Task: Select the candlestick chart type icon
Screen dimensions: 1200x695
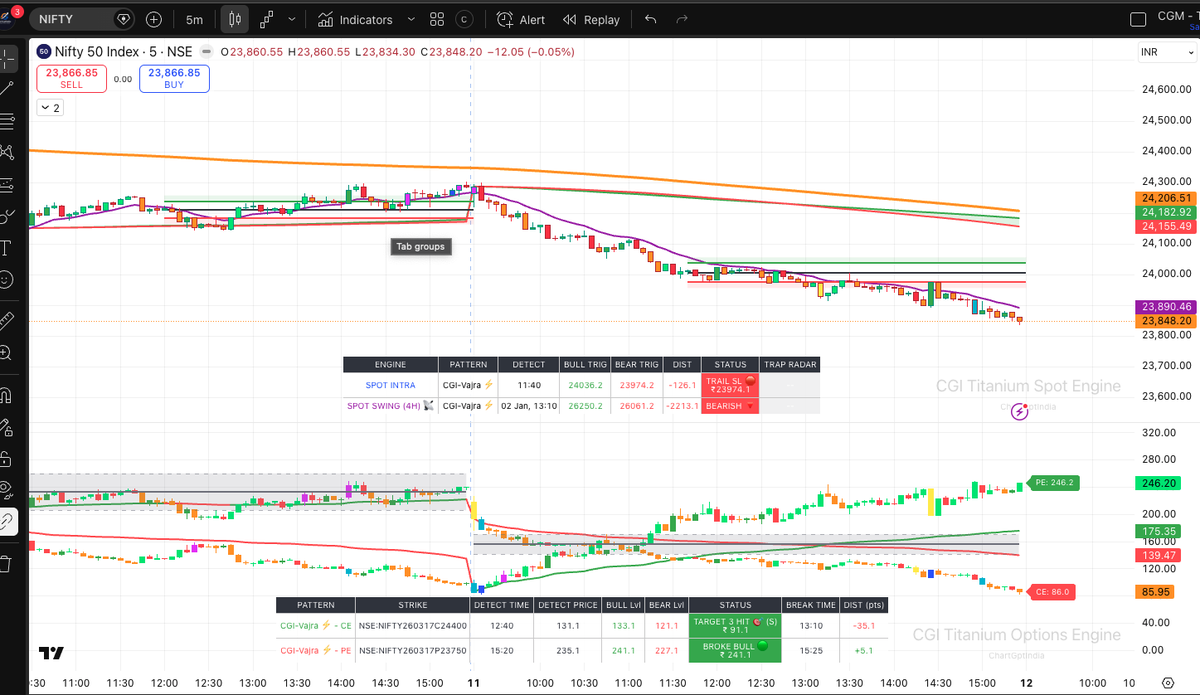Action: 235,19
